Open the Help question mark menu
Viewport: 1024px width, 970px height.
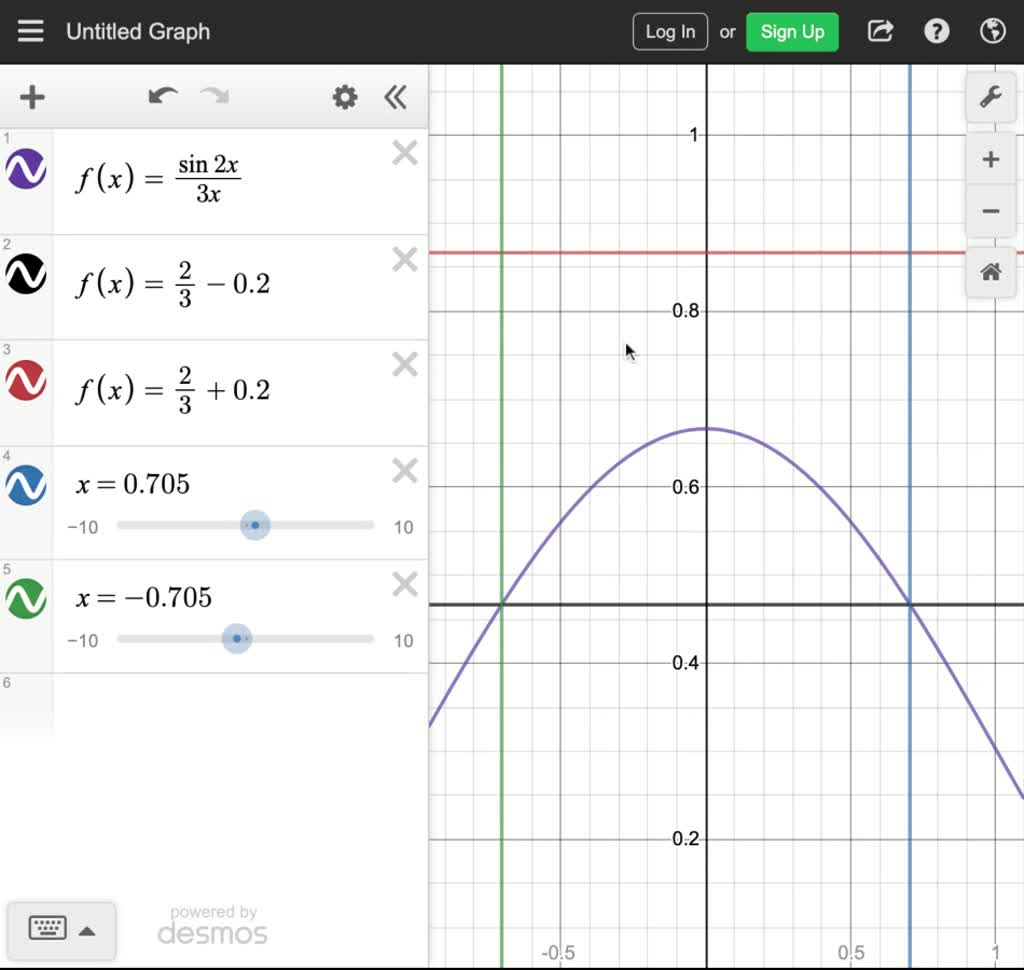[x=936, y=31]
